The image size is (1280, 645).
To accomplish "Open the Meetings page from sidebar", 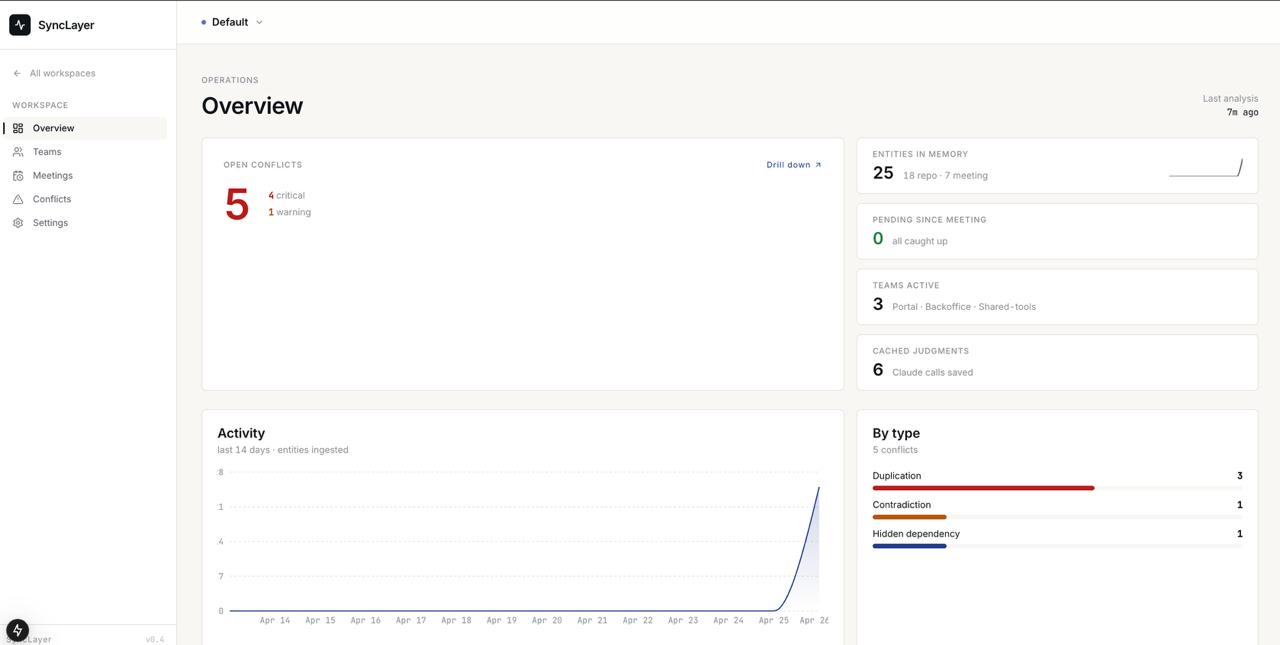I will pyautogui.click(x=53, y=176).
